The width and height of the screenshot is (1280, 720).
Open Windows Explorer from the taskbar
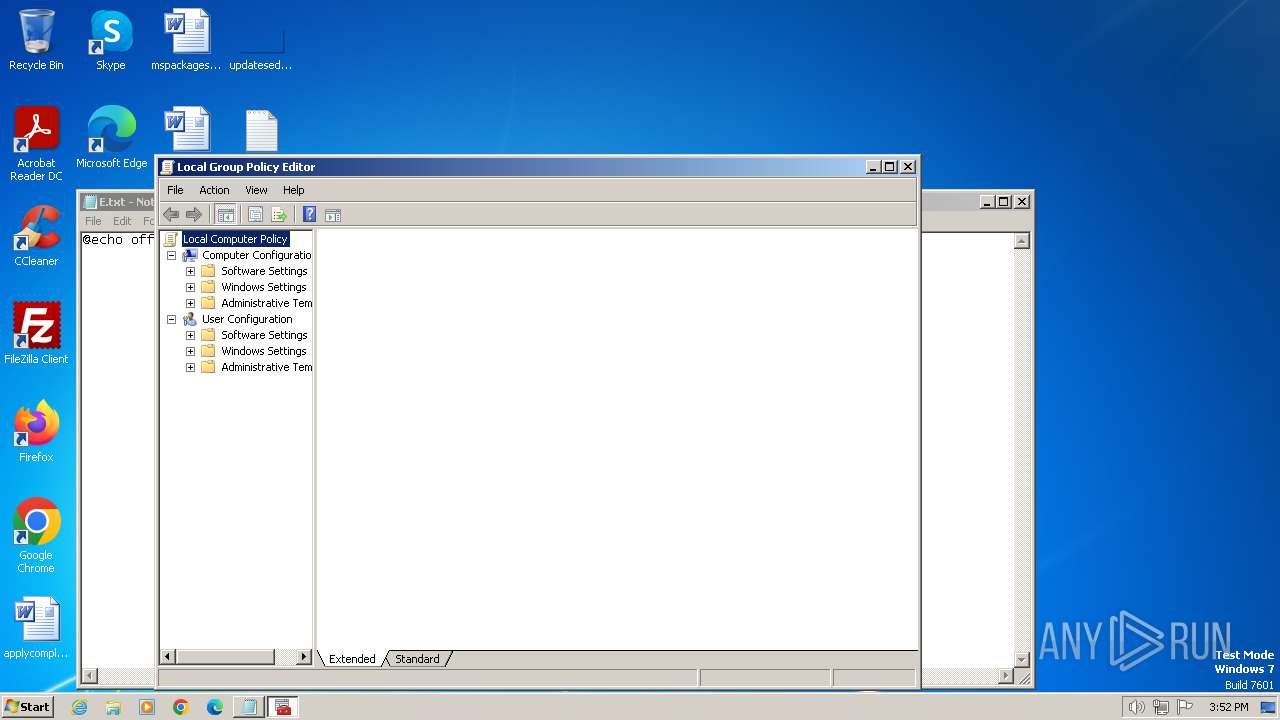(x=113, y=707)
